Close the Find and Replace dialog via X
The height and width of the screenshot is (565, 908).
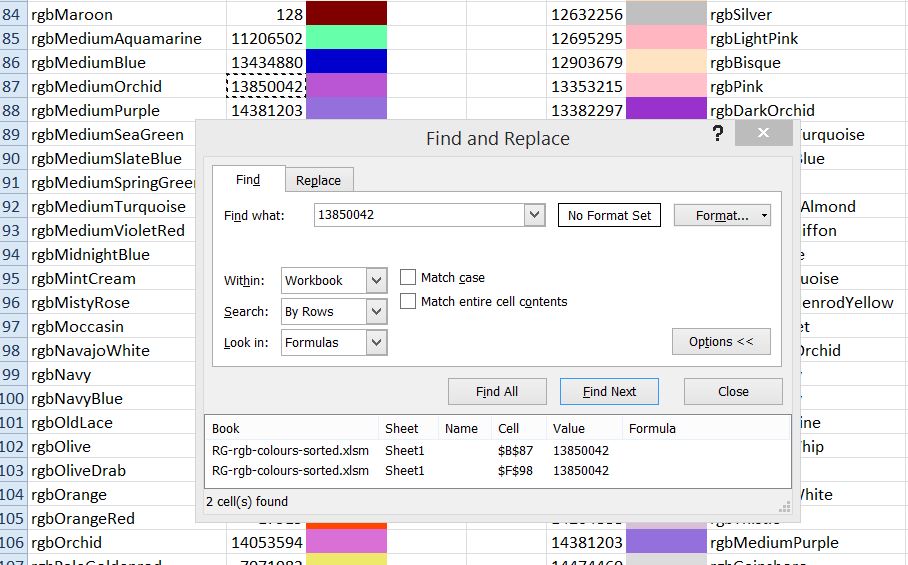click(763, 134)
